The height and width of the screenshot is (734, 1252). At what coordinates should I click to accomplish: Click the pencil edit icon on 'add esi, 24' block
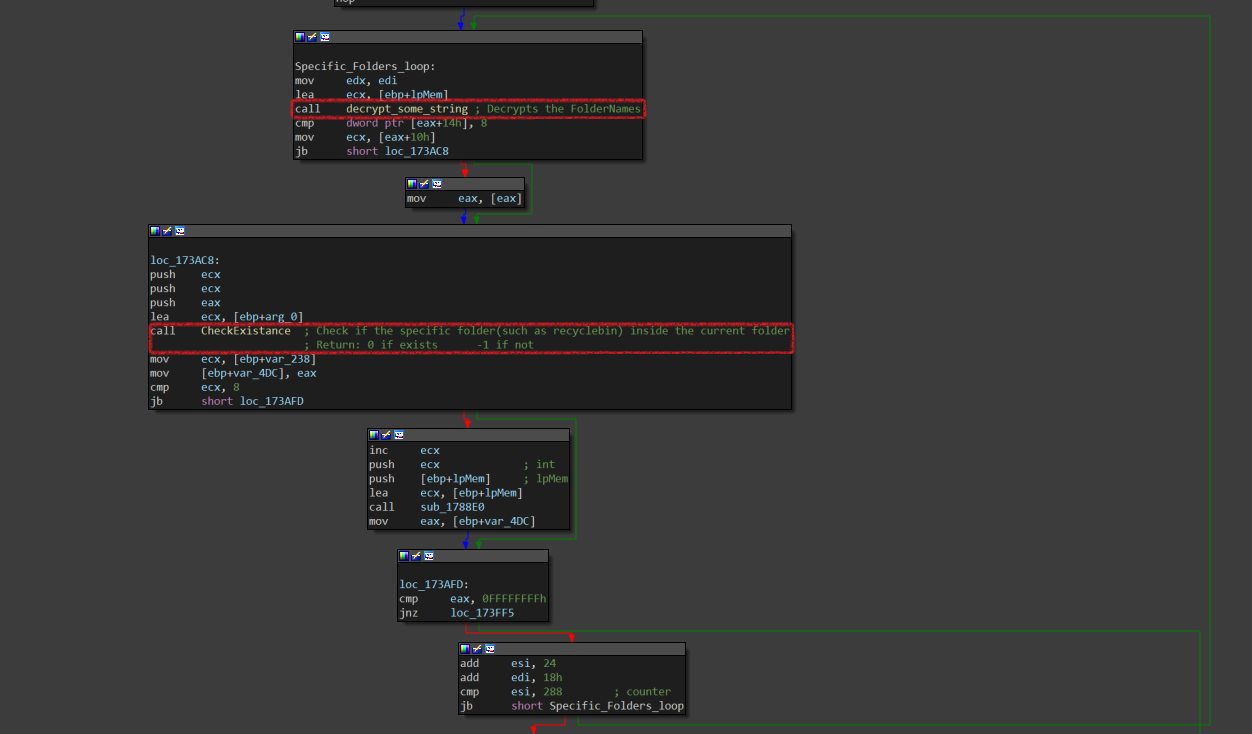(x=477, y=649)
